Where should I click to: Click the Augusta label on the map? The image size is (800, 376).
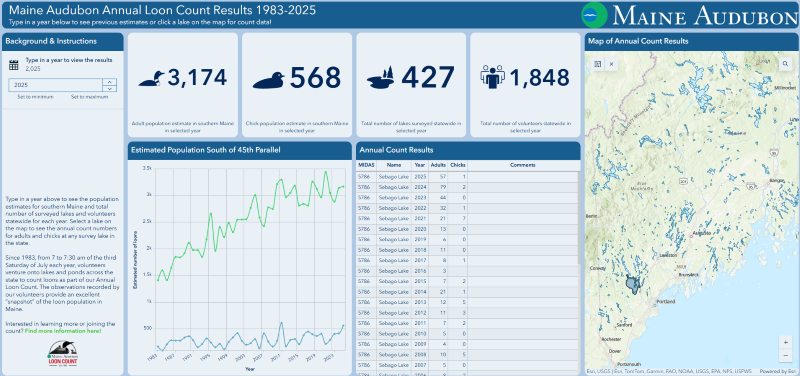[x=701, y=233]
